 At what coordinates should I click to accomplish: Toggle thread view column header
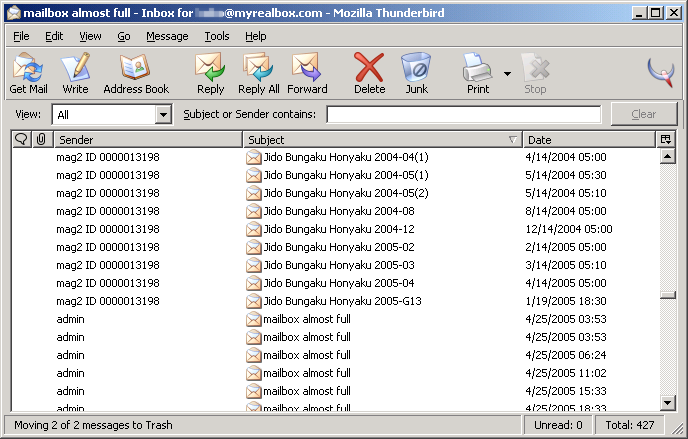[x=21, y=140]
